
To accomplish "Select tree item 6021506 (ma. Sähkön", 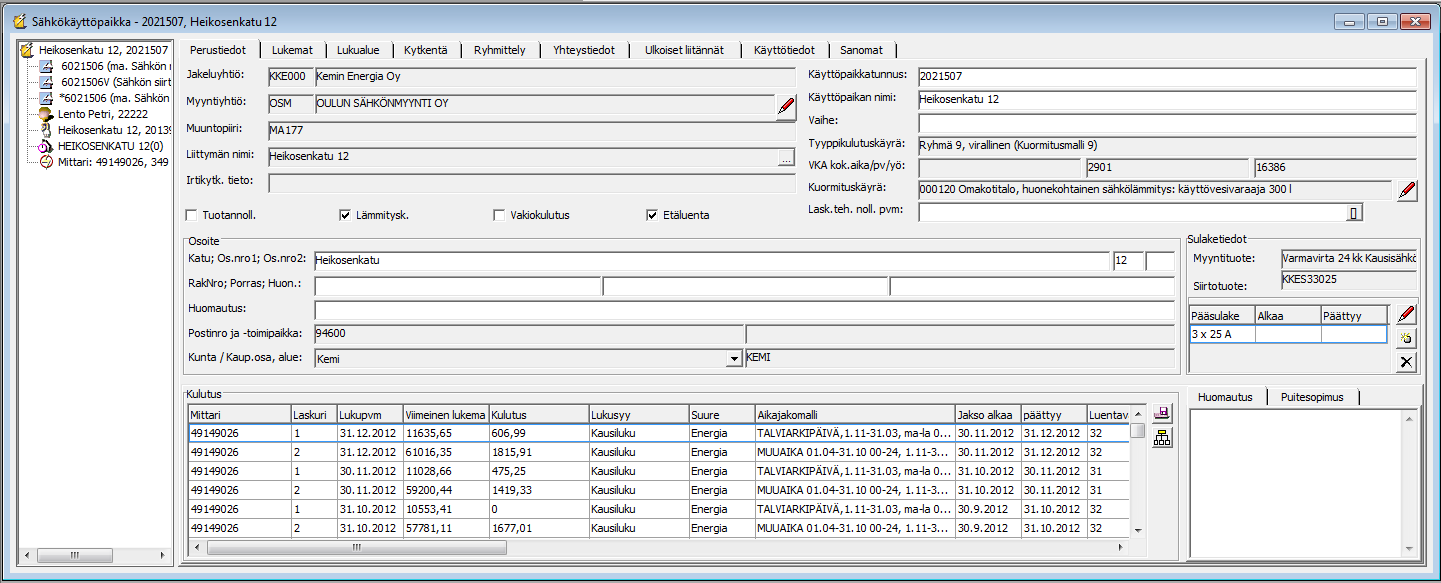I will tap(115, 66).
